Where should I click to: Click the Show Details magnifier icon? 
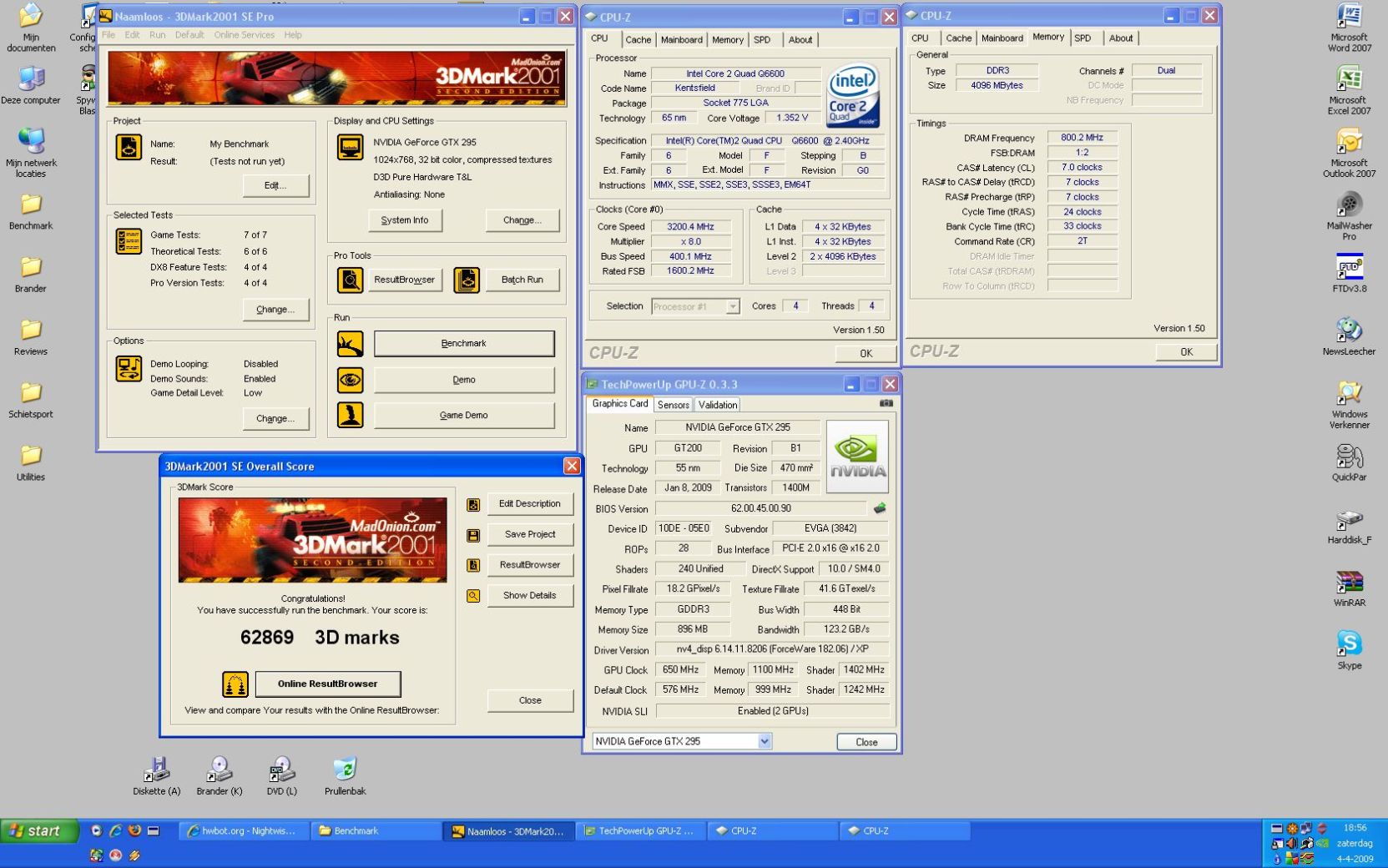point(473,596)
